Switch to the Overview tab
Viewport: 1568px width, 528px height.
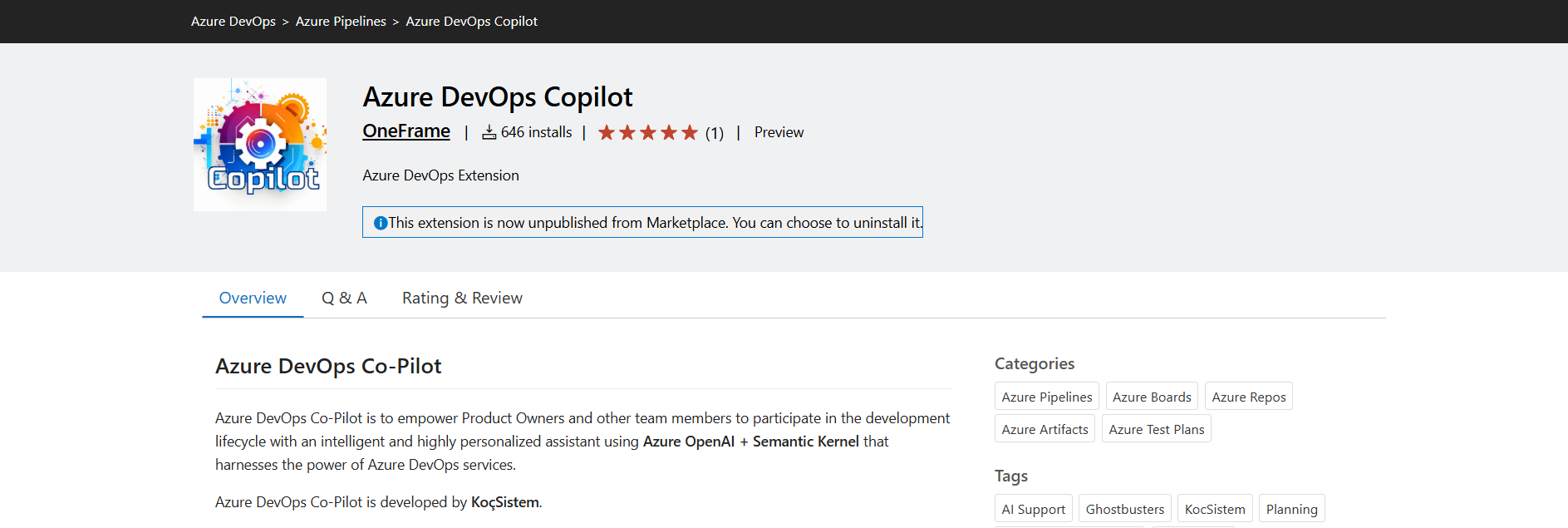(x=253, y=298)
